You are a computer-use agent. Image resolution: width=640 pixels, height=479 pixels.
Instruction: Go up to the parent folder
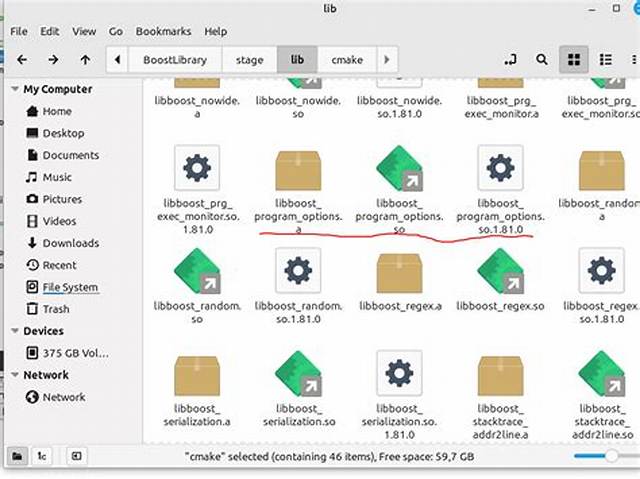(x=85, y=60)
